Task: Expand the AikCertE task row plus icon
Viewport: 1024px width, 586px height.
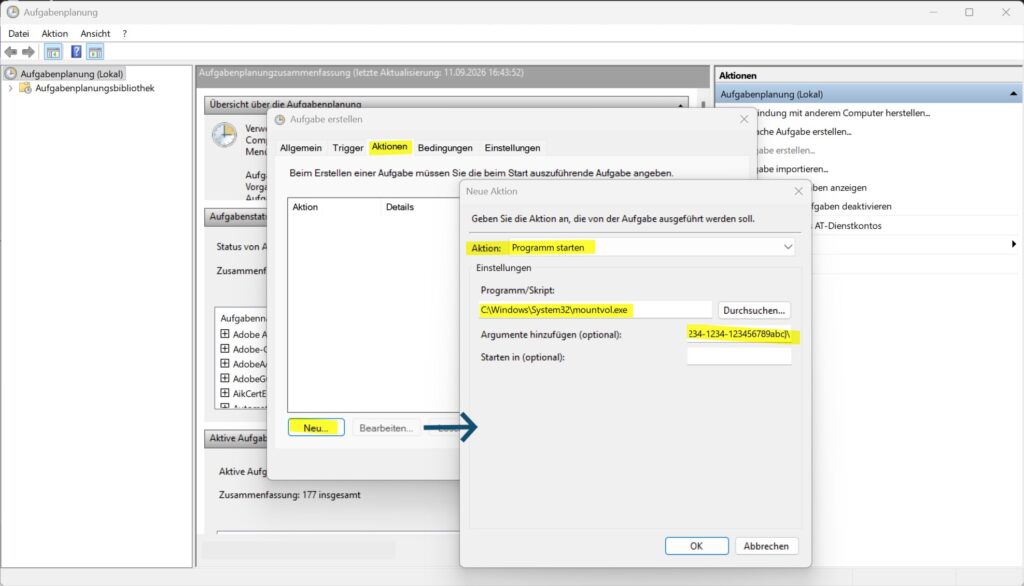Action: [x=225, y=393]
